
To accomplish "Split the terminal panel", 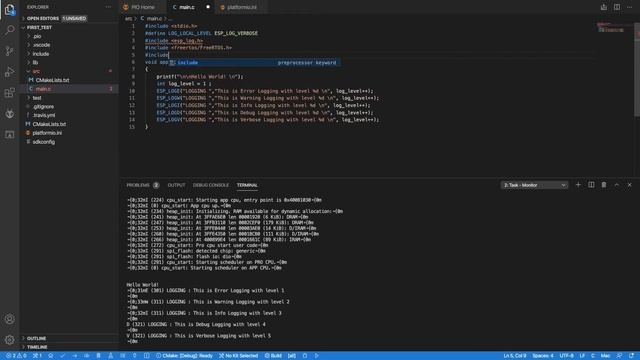I will 591,185.
